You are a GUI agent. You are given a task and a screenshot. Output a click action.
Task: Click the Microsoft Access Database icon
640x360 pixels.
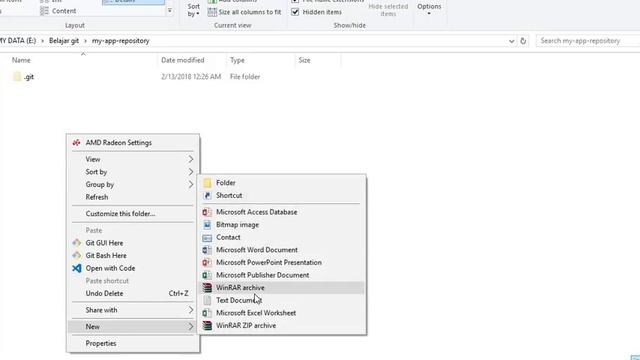(207, 212)
